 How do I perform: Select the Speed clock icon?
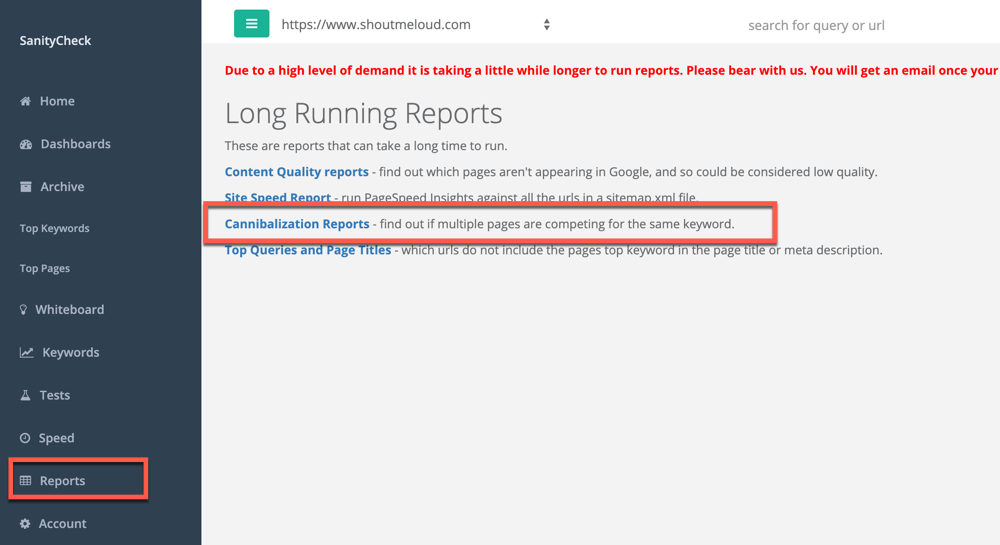[25, 438]
